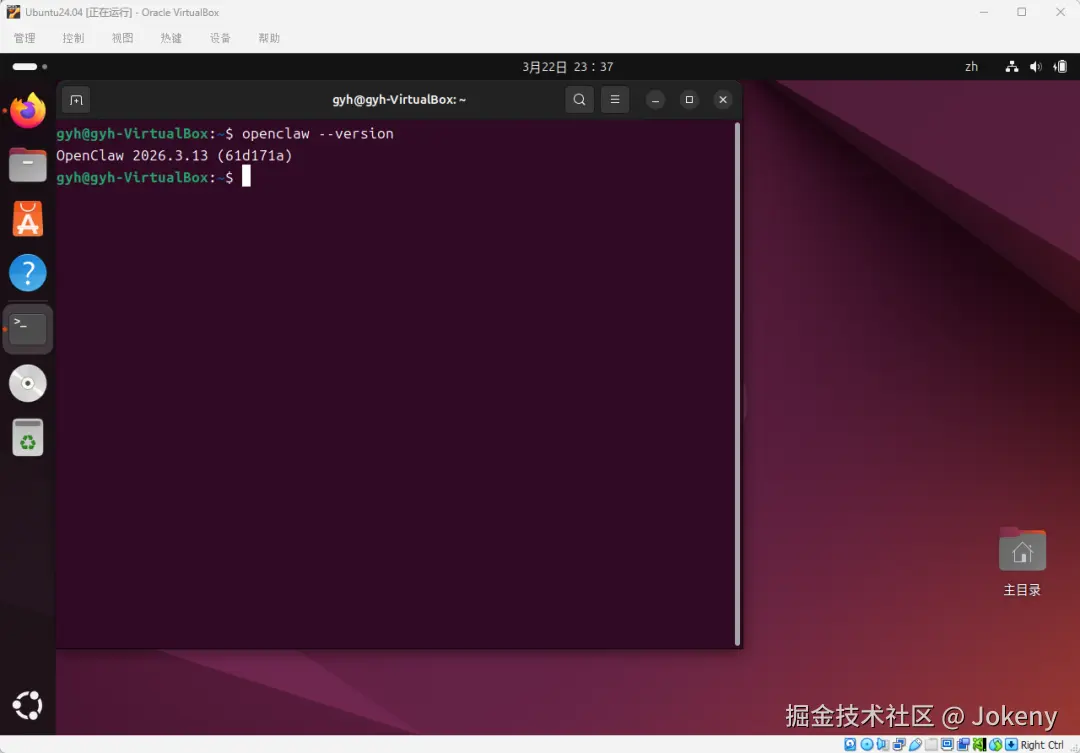Open the terminal hamburger menu
1080x753 pixels.
[615, 100]
